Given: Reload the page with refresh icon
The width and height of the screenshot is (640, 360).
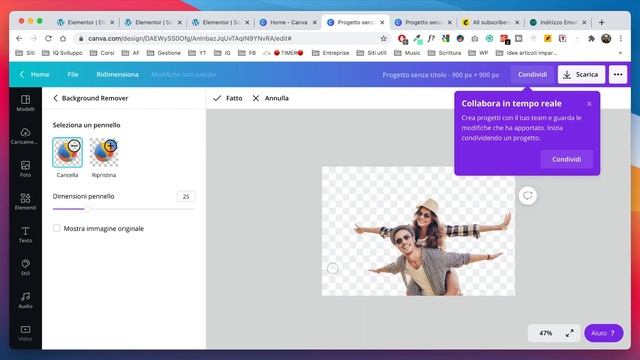Looking at the screenshot, I should (48, 38).
